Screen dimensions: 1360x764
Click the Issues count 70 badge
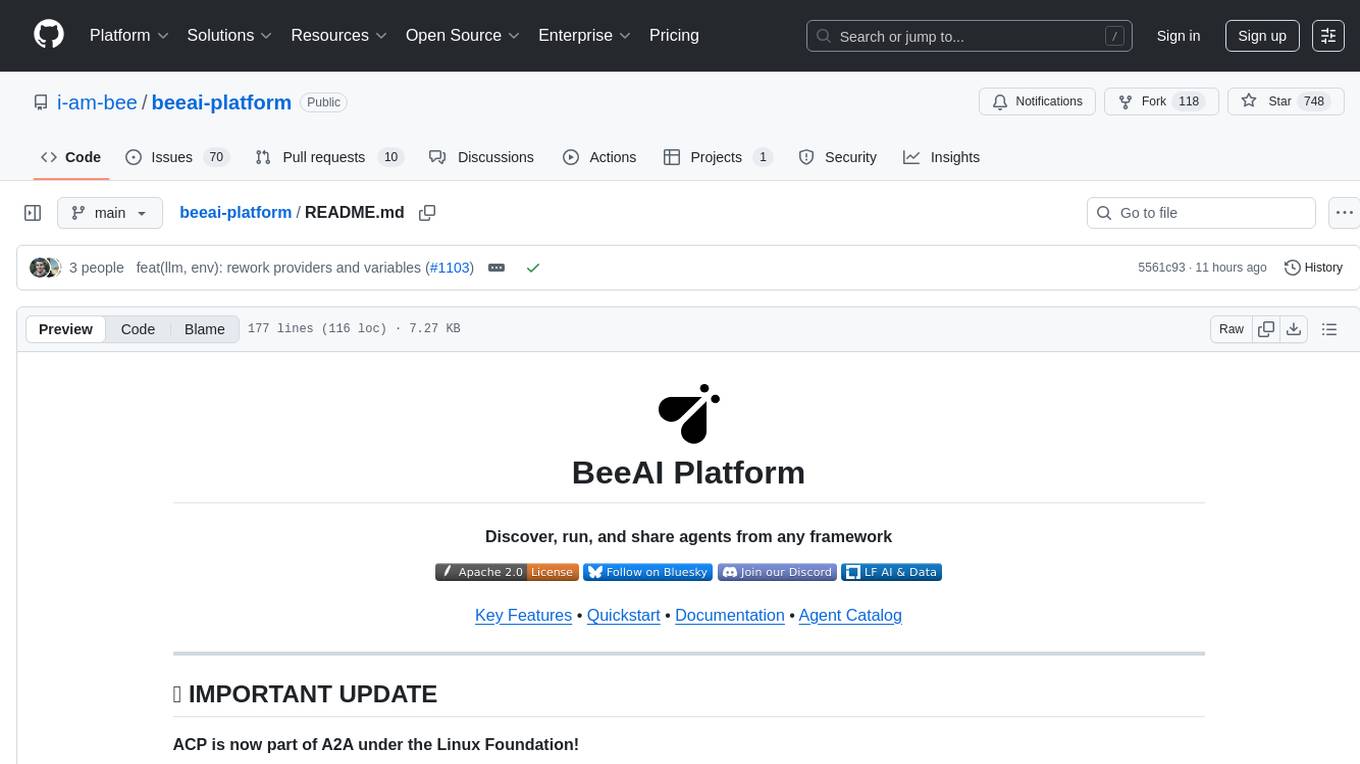click(215, 157)
